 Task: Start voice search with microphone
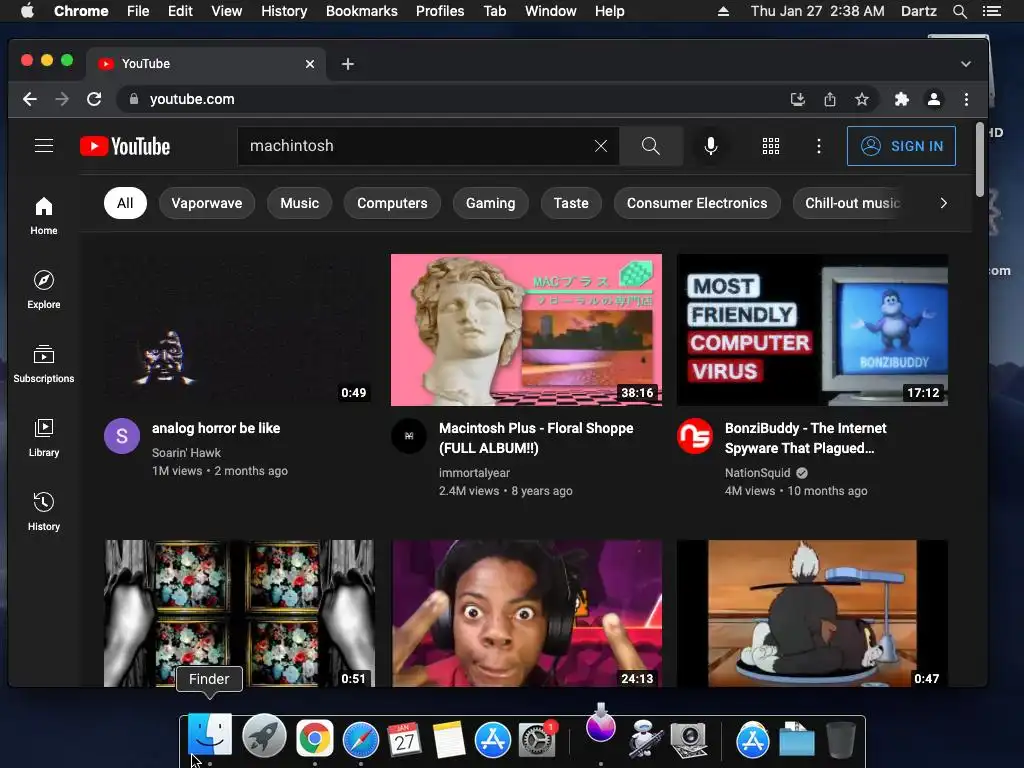[x=711, y=146]
